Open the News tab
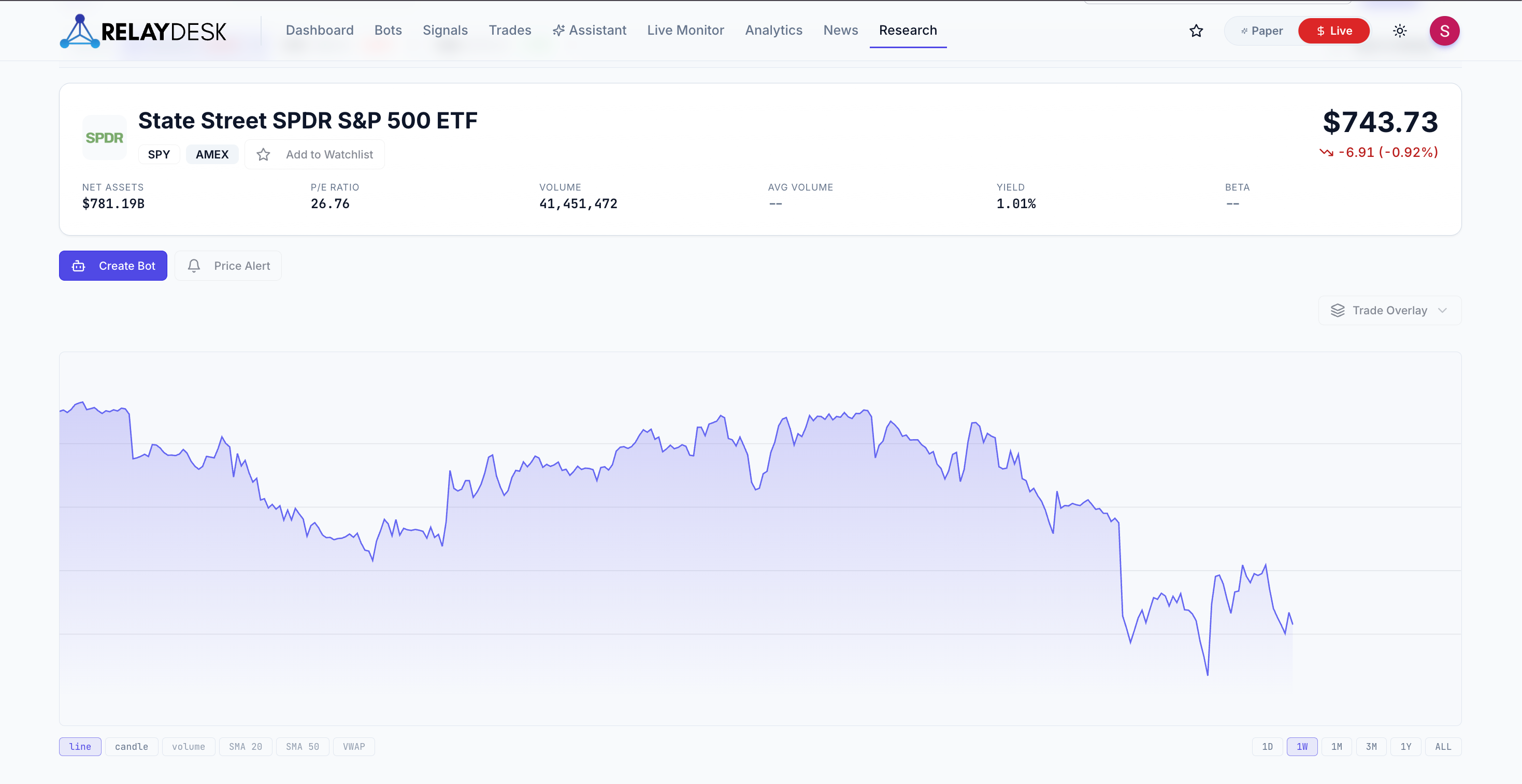Screen dimensions: 1522x784 pyautogui.click(x=841, y=30)
